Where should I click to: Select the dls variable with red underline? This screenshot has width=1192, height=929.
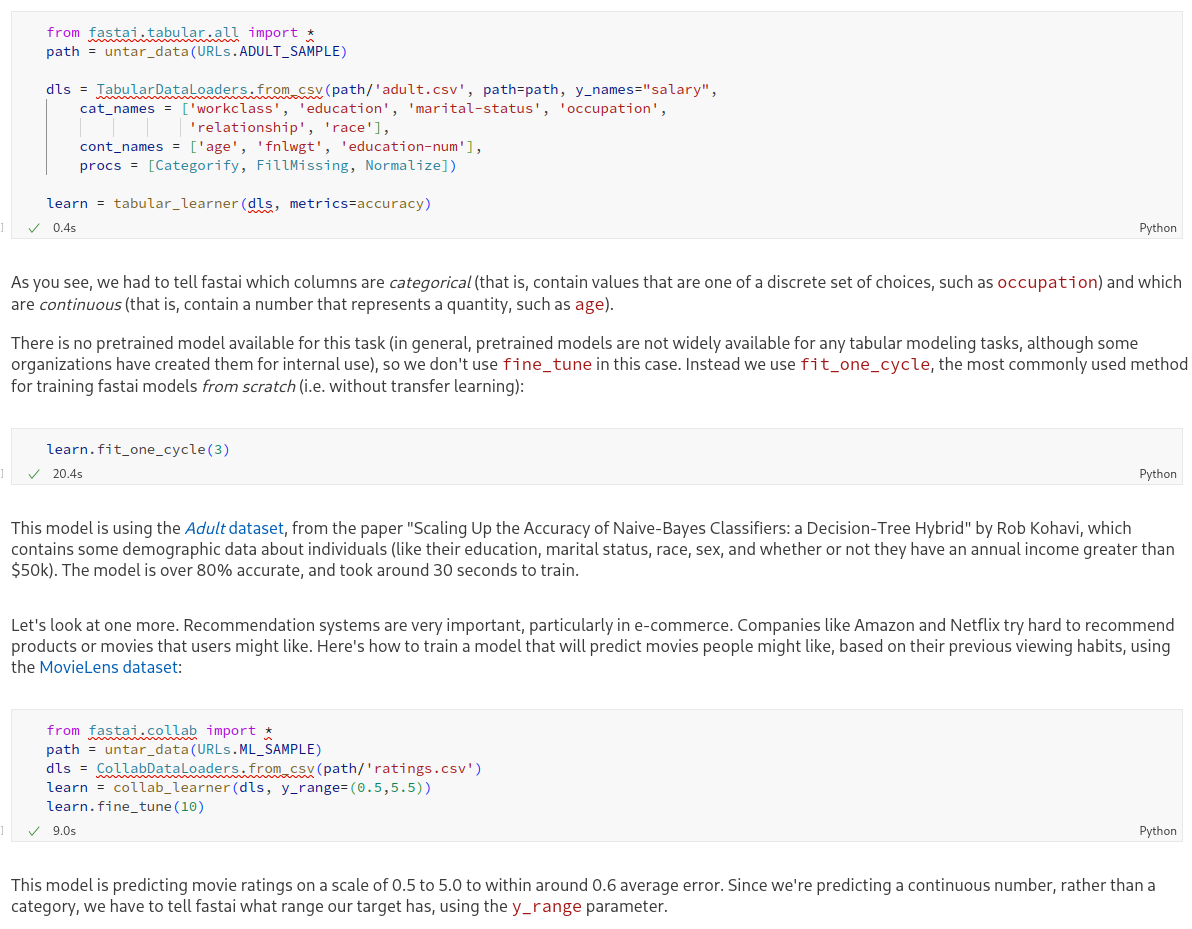point(260,203)
